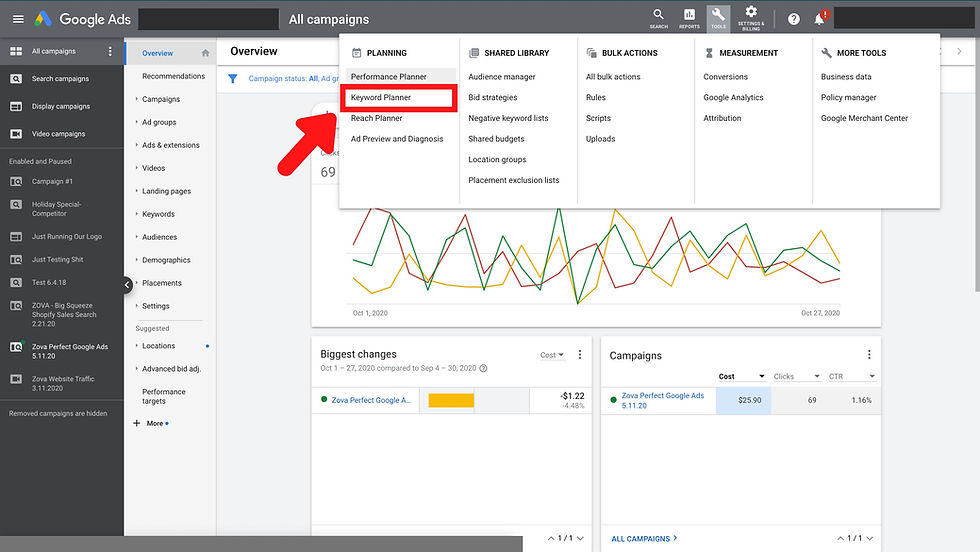Open Placement exclusion lists
Screen dimensions: 980x552
pyautogui.click(x=514, y=180)
